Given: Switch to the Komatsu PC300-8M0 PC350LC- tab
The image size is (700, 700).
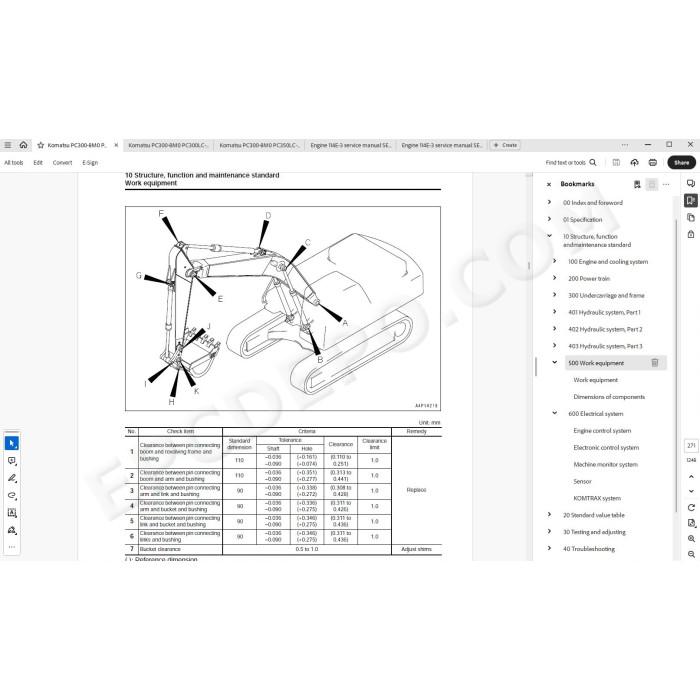Looking at the screenshot, I should 259,145.
